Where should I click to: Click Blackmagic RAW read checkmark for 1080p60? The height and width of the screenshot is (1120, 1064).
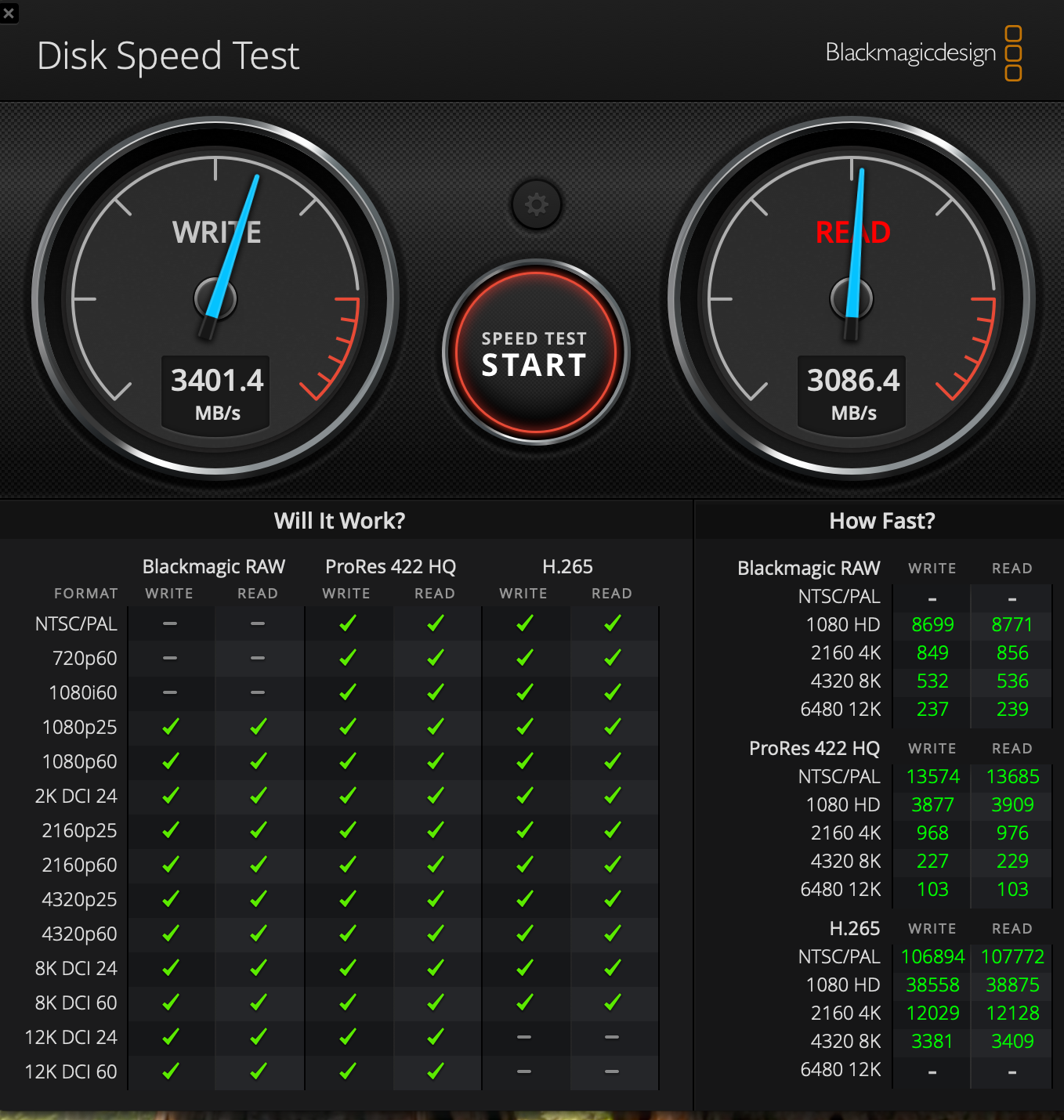(x=258, y=761)
